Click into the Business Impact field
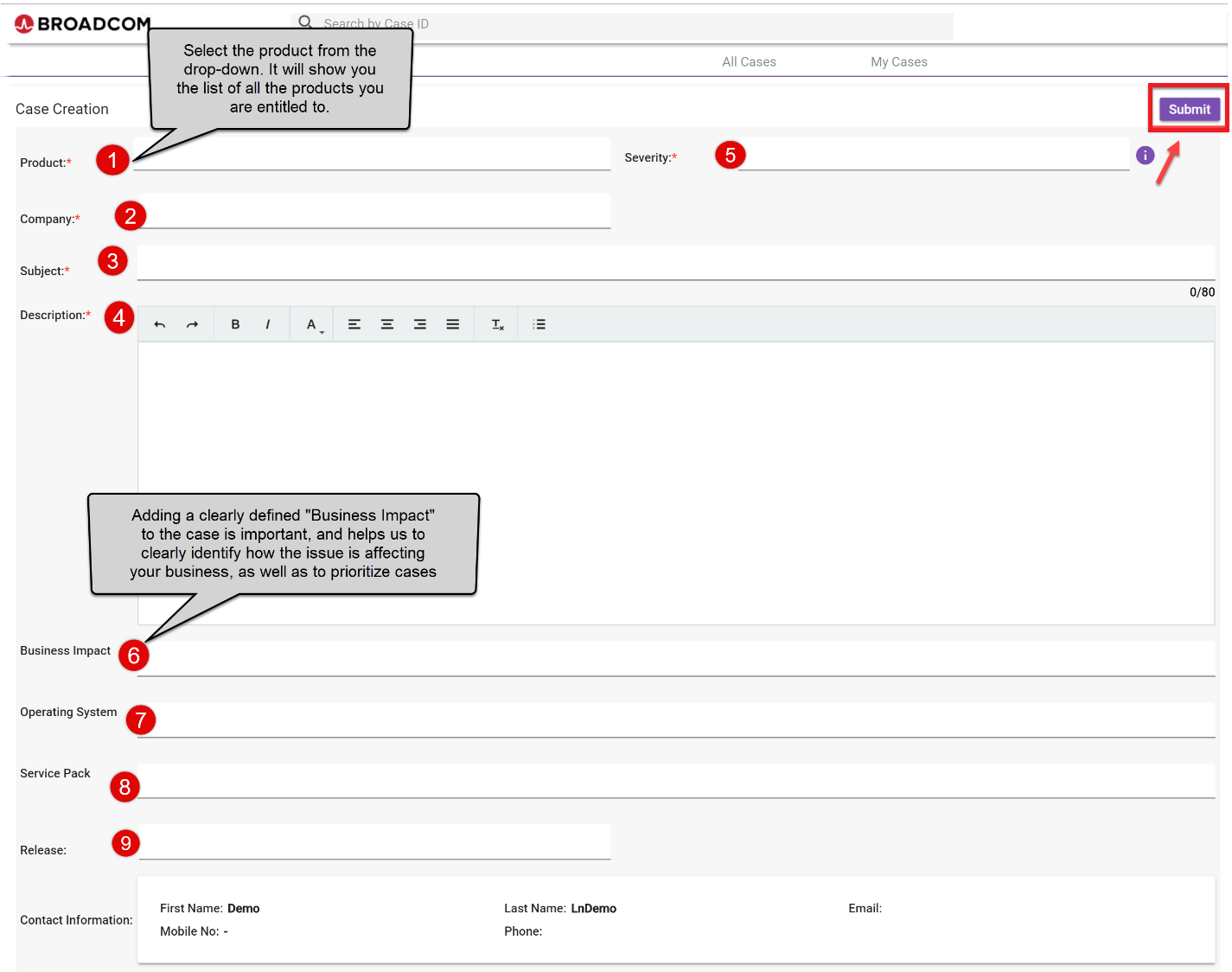Viewport: 1232px width, 972px height. [x=676, y=659]
